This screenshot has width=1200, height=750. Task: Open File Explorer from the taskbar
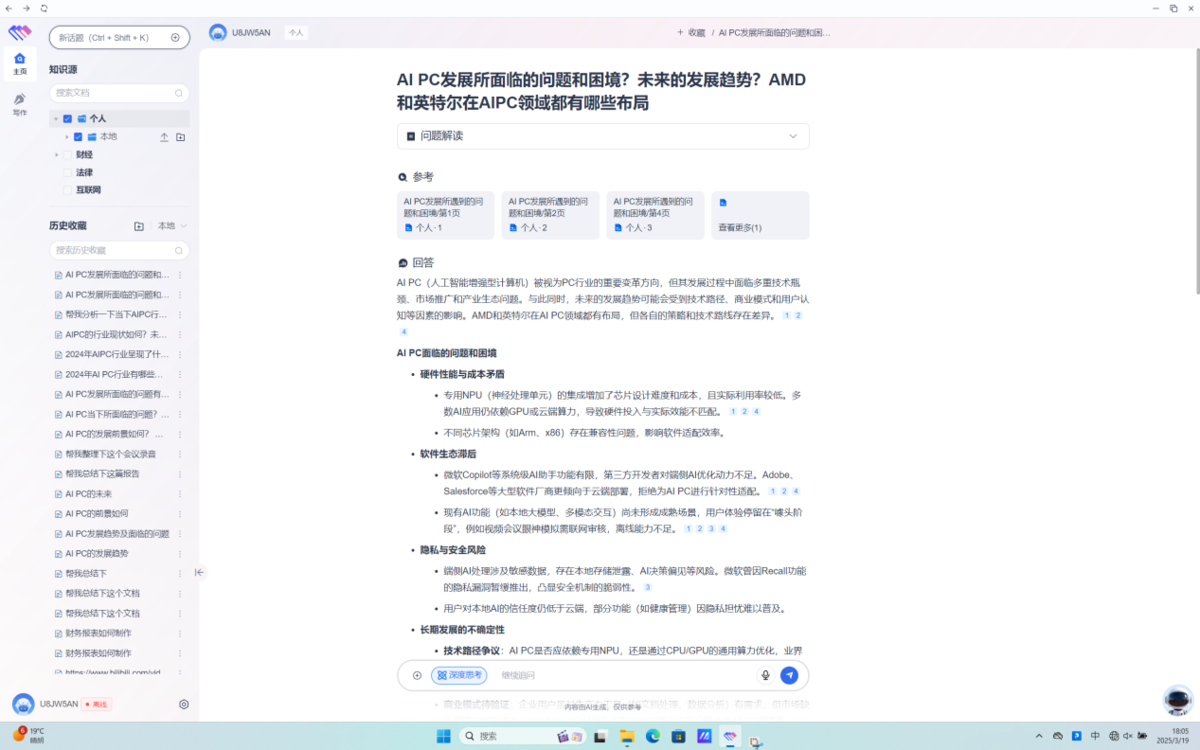[627, 736]
